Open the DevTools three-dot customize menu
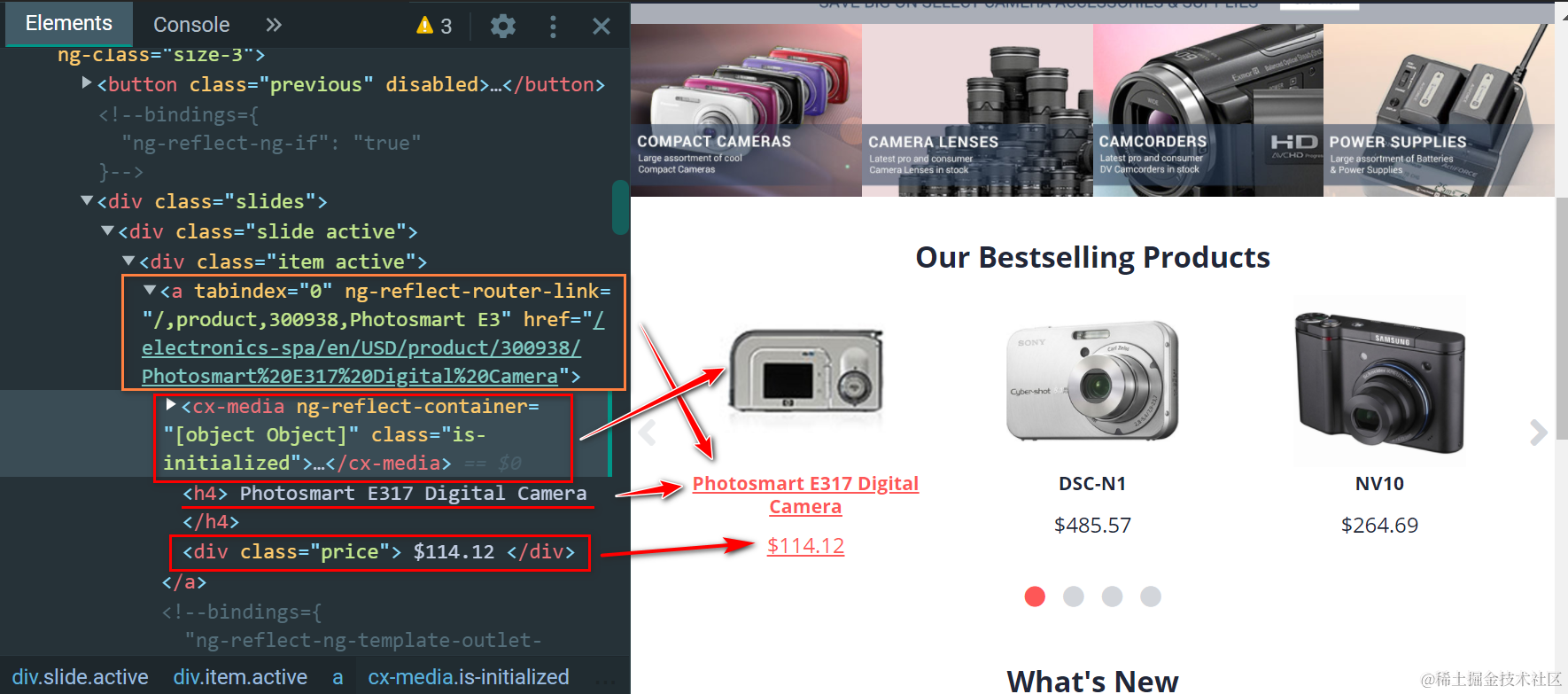Screen dimensions: 1568x694 [x=553, y=26]
